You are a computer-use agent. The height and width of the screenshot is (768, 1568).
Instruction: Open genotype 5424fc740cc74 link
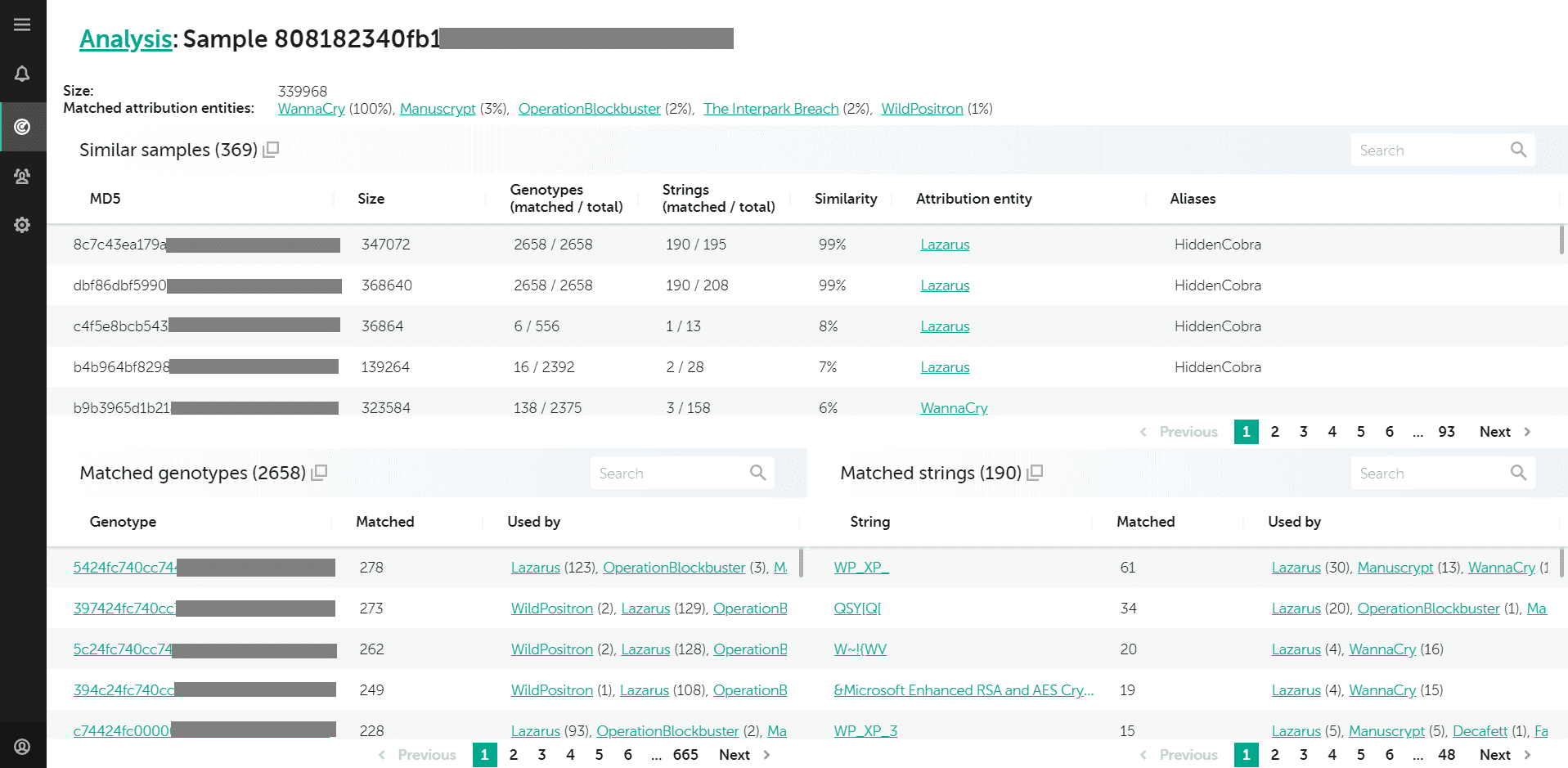(124, 568)
